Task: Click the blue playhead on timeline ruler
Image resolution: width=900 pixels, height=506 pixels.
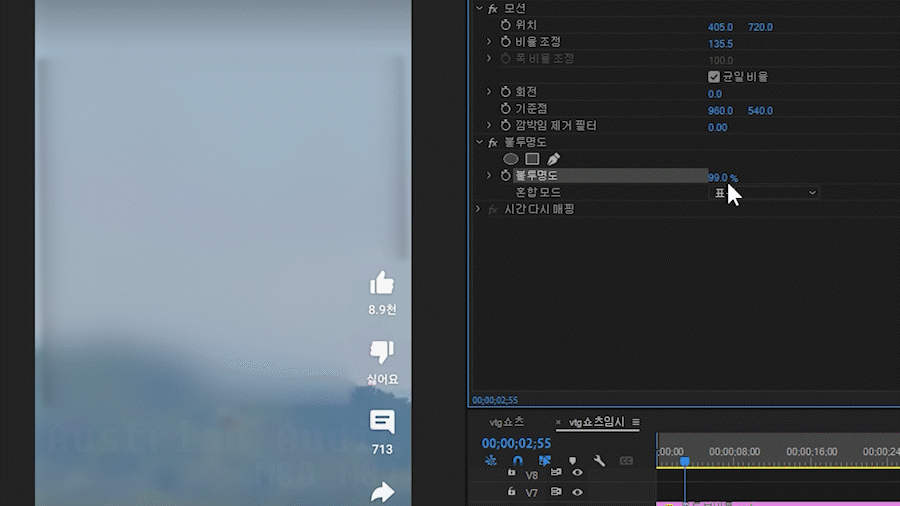Action: point(684,461)
